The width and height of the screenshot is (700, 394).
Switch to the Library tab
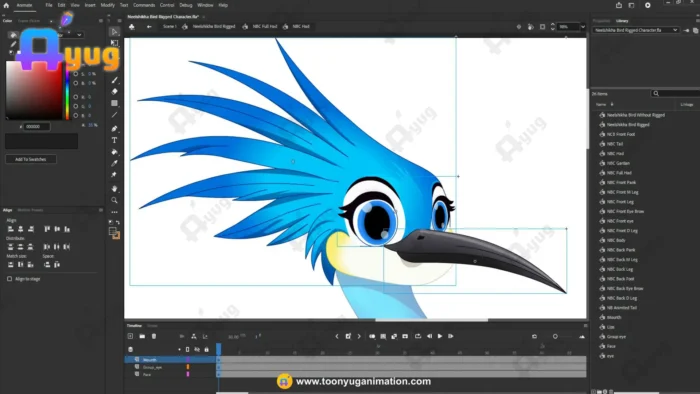pyautogui.click(x=622, y=21)
